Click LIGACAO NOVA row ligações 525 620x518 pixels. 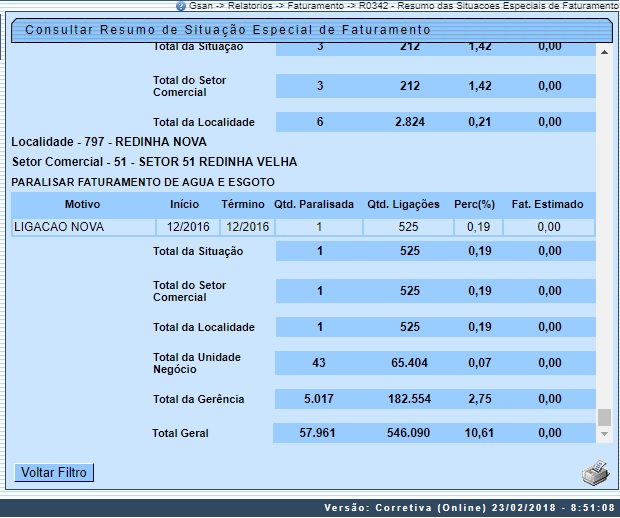[408, 227]
